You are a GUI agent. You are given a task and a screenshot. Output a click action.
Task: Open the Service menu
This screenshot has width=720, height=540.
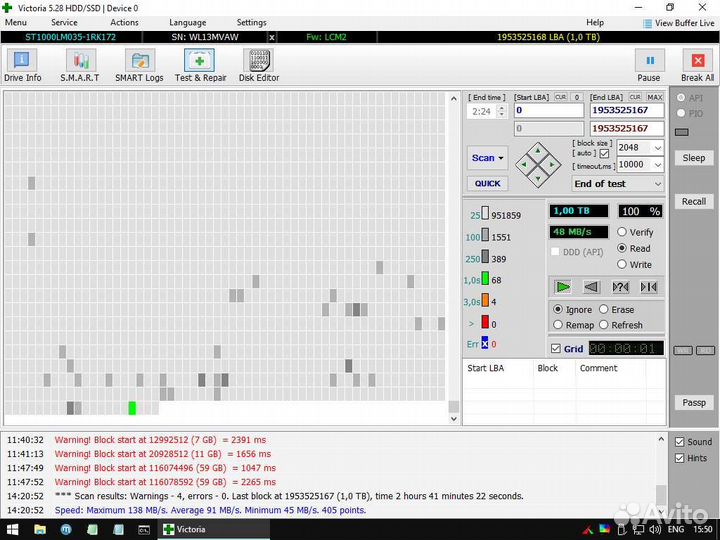click(x=64, y=22)
